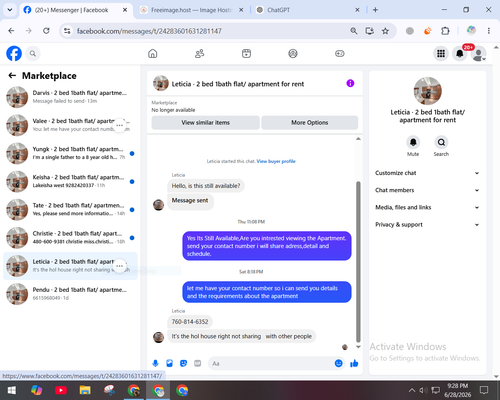
Task: Attach a file with the image icon
Action: [x=169, y=363]
